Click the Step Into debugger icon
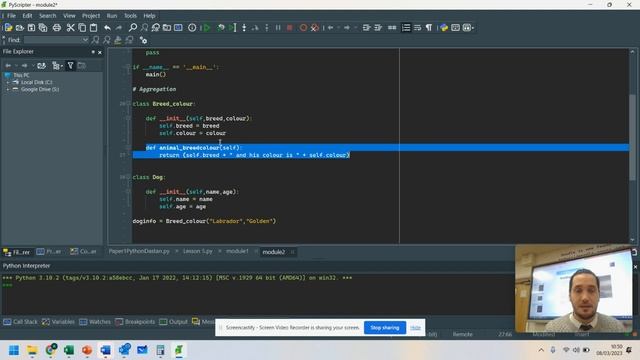This screenshot has width=640, height=360. tap(244, 28)
